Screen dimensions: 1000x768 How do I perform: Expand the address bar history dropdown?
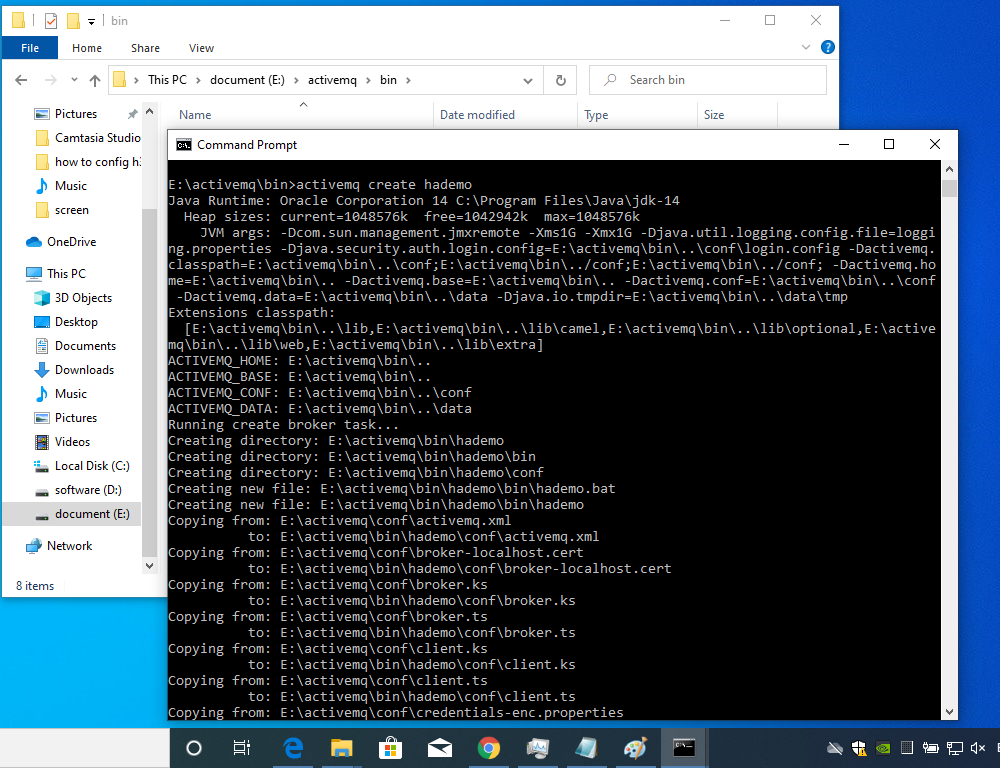529,80
